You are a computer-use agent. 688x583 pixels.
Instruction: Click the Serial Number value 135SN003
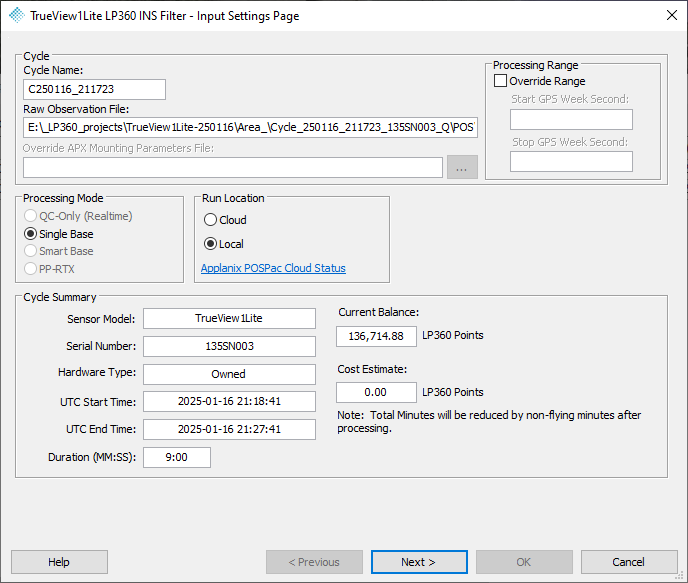(x=229, y=346)
